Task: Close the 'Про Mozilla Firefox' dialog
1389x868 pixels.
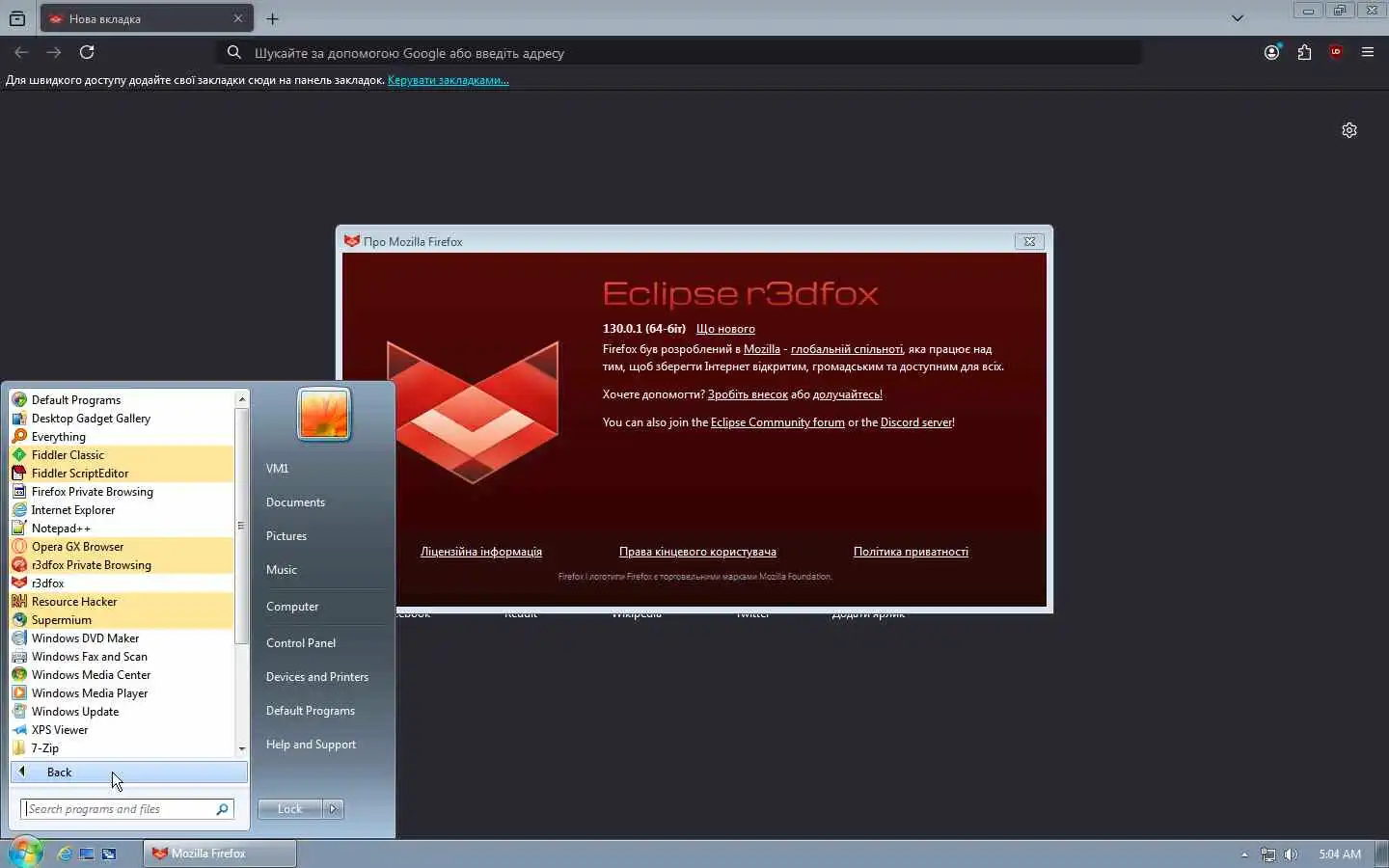Action: [x=1029, y=241]
